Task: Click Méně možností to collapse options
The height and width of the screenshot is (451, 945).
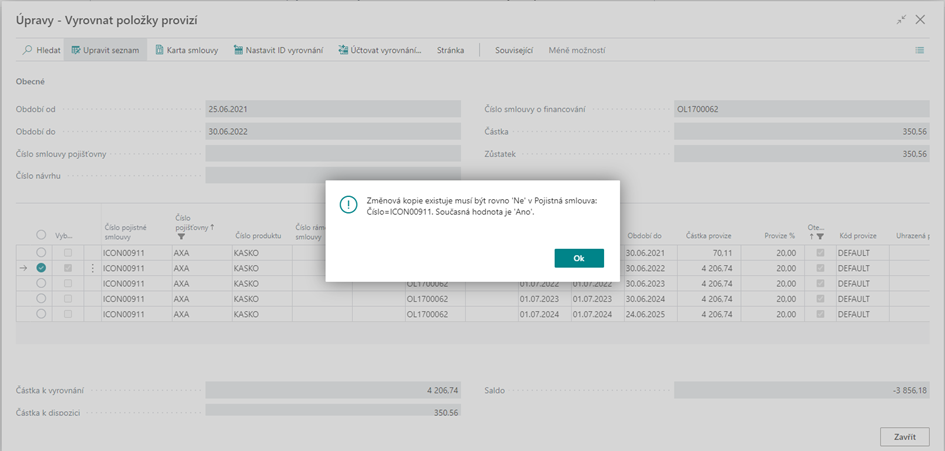Action: pyautogui.click(x=577, y=50)
